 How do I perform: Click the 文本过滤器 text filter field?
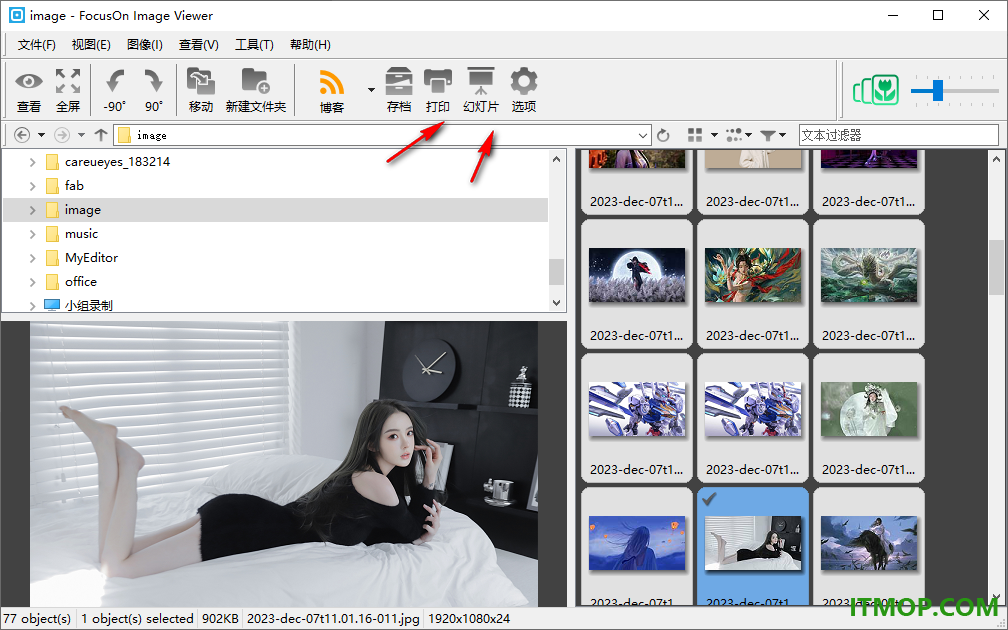[899, 135]
